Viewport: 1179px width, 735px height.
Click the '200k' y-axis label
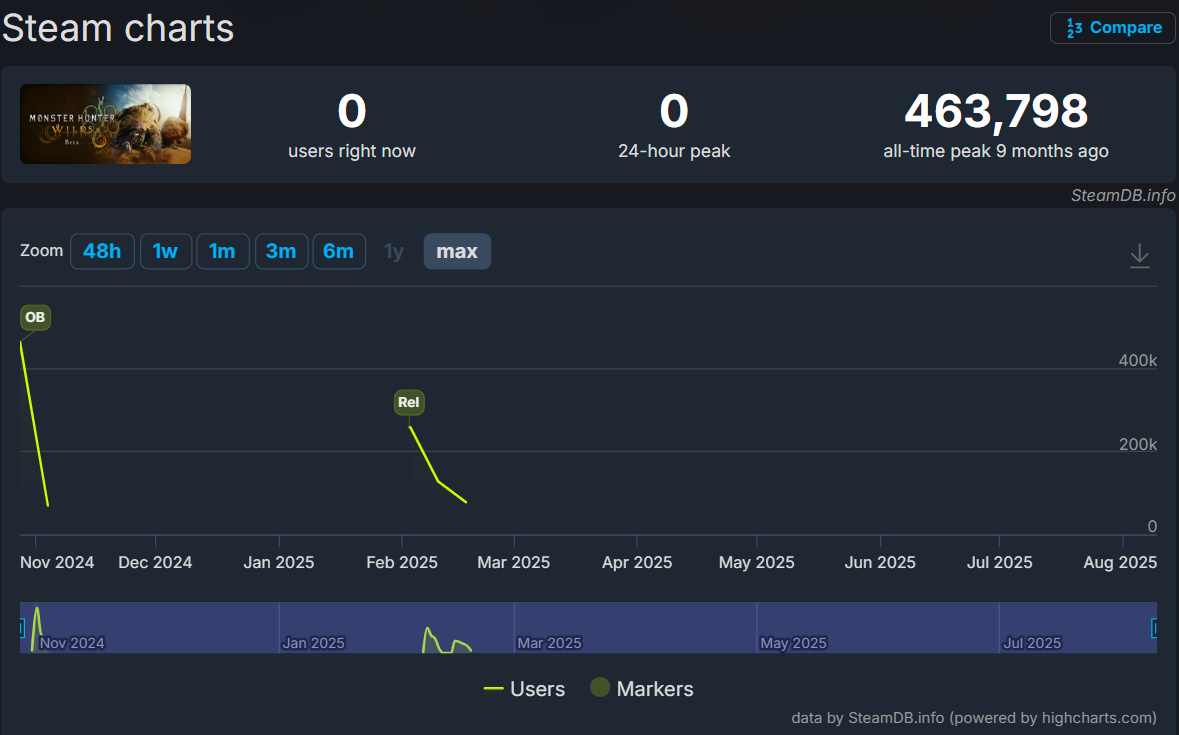pos(1138,444)
